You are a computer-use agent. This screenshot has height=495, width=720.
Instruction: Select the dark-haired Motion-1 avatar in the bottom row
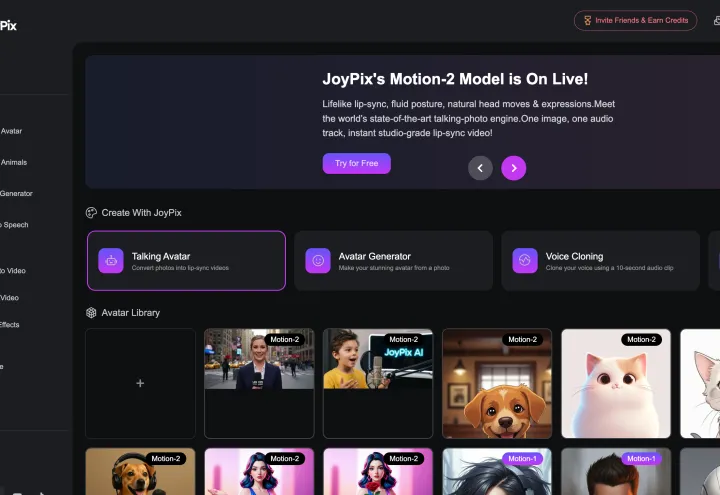(497, 472)
